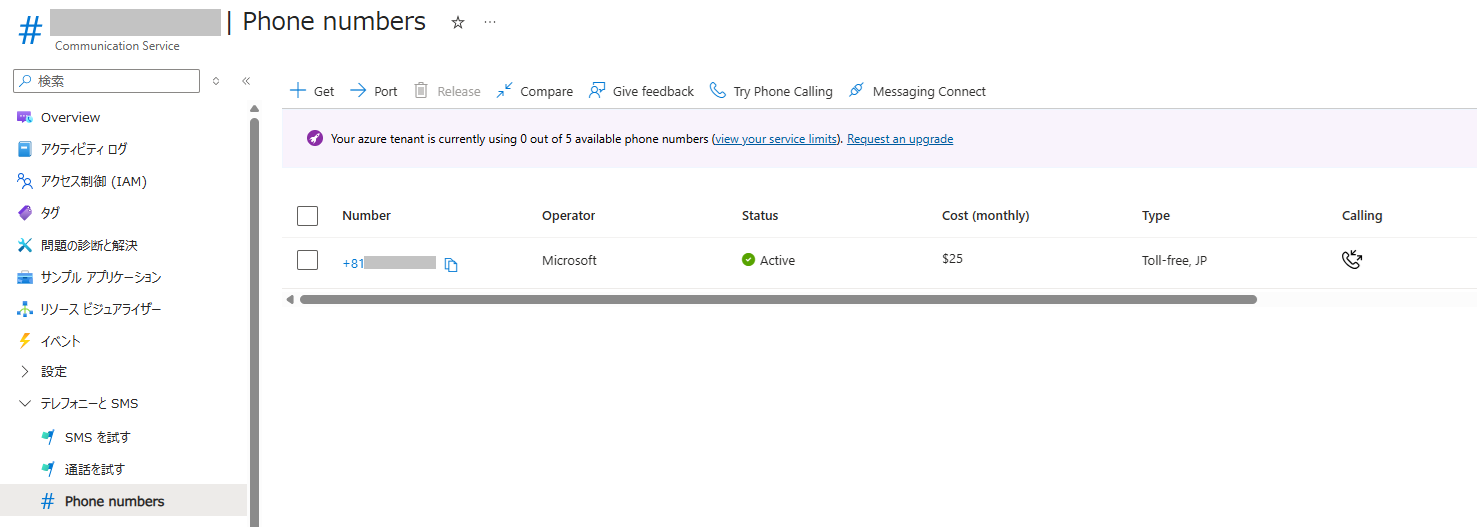Image resolution: width=1479 pixels, height=528 pixels.
Task: Favorite this page with the star icon
Action: pyautogui.click(x=458, y=23)
